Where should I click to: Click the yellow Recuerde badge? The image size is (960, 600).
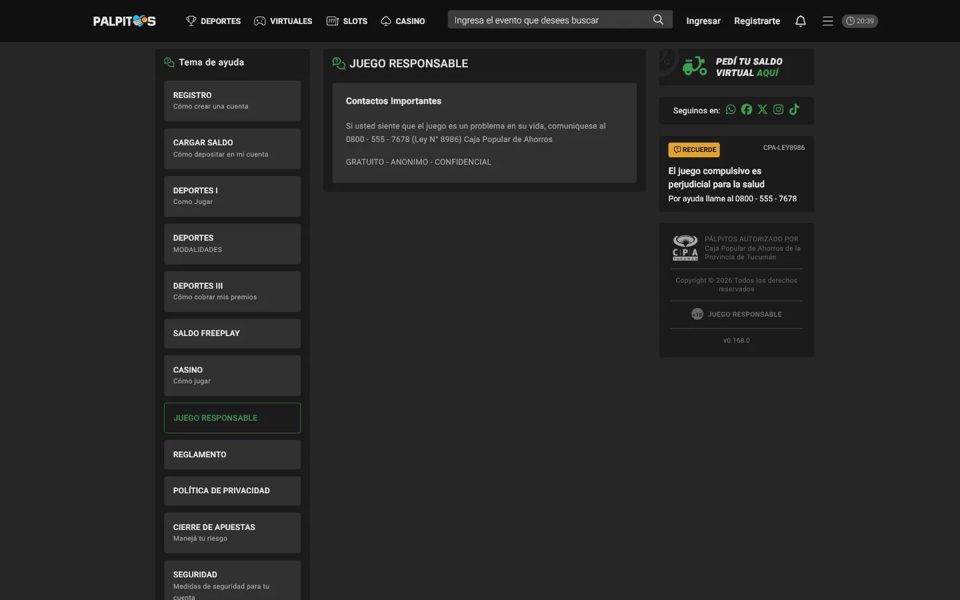point(694,149)
